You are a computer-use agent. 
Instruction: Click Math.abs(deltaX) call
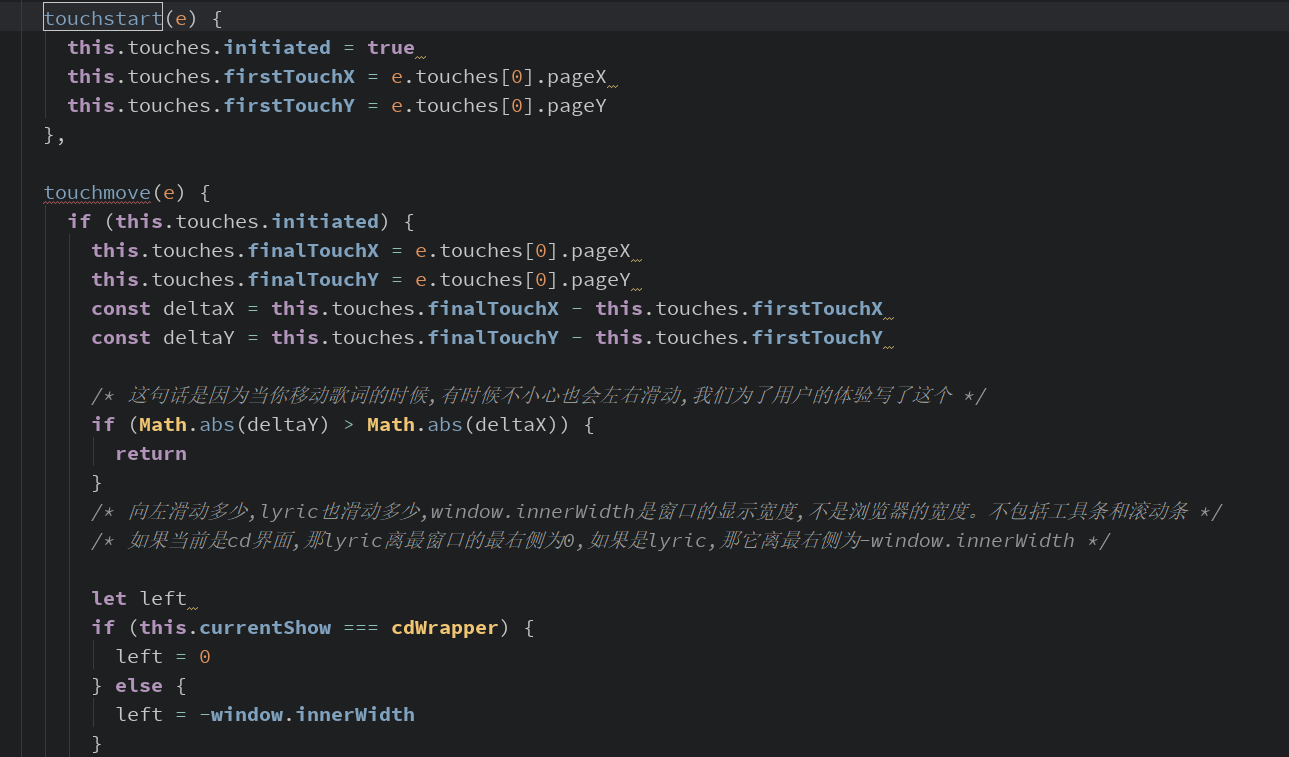[463, 424]
